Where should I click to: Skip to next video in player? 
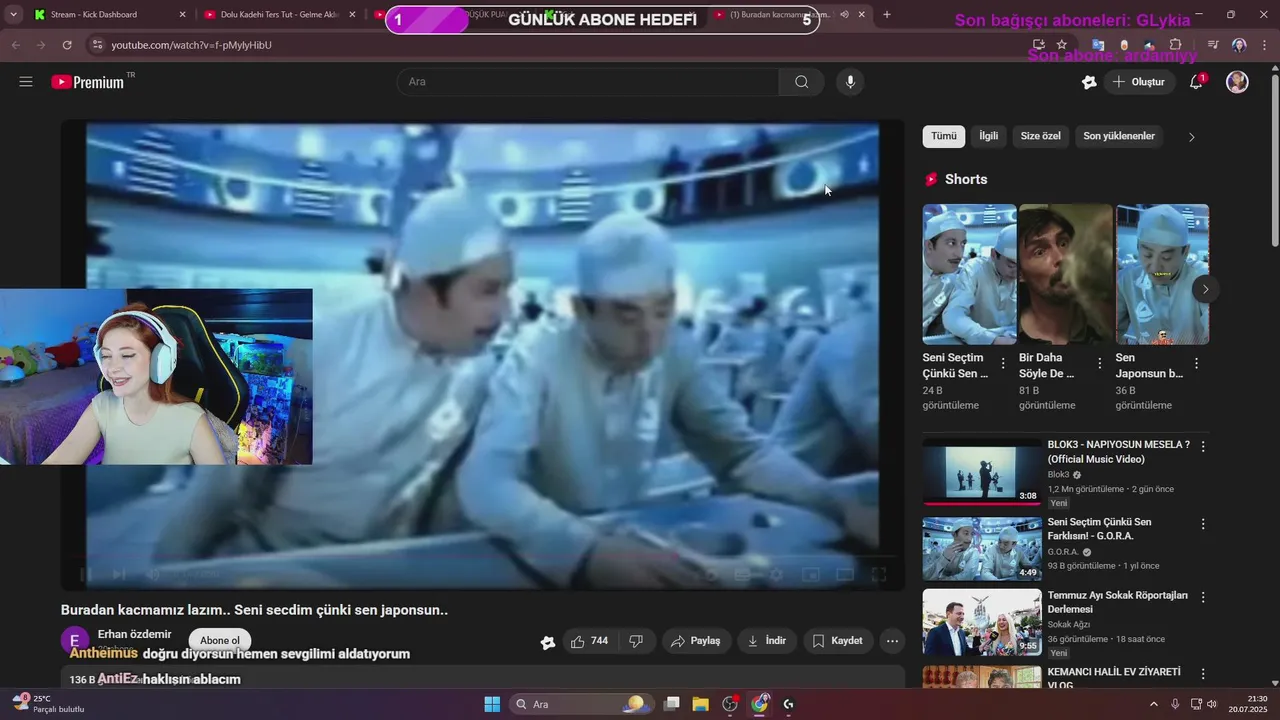[x=119, y=574]
